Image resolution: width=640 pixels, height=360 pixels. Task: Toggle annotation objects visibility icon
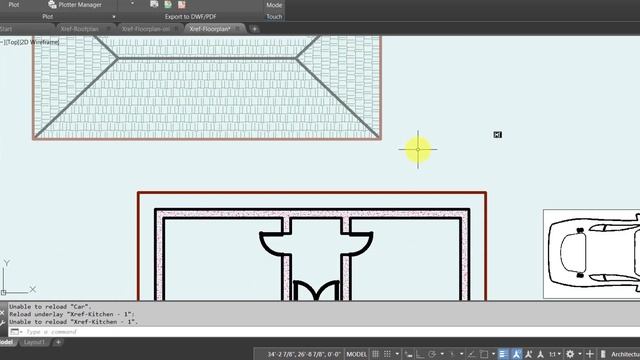(x=517, y=354)
